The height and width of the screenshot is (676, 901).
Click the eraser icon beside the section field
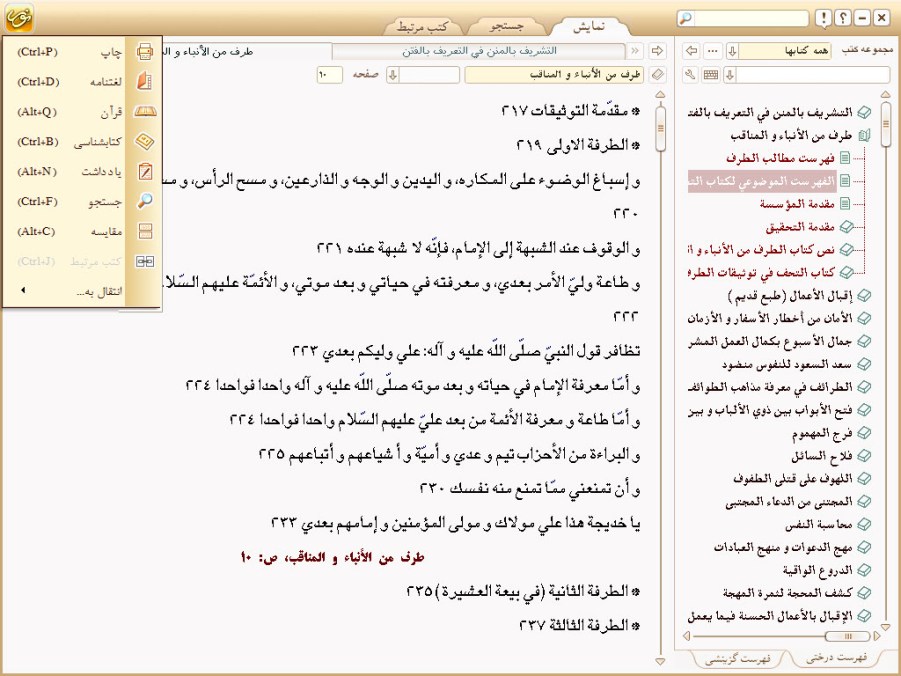657,75
